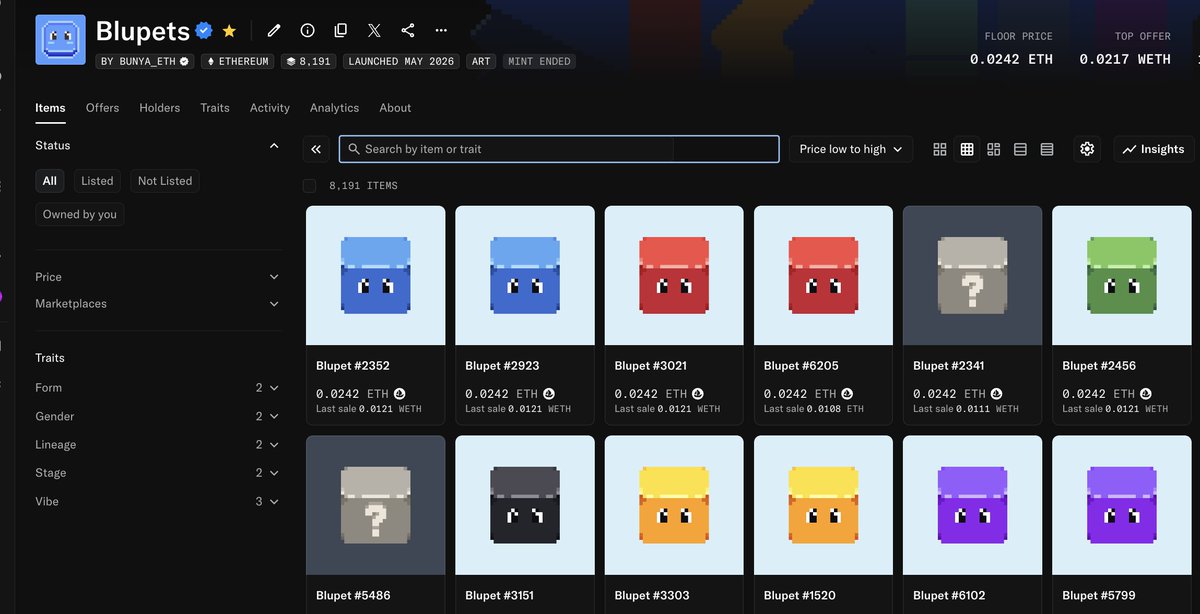Click the BY BUNYA_ETH creator link
The image size is (1200, 614).
click(x=145, y=61)
